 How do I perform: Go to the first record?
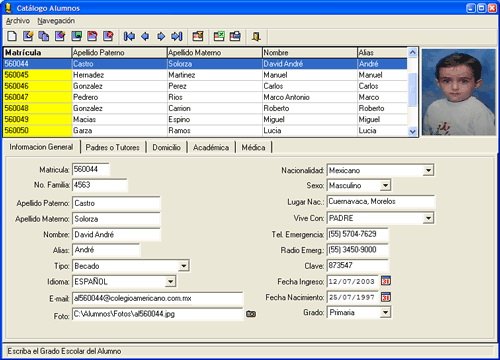pos(129,36)
